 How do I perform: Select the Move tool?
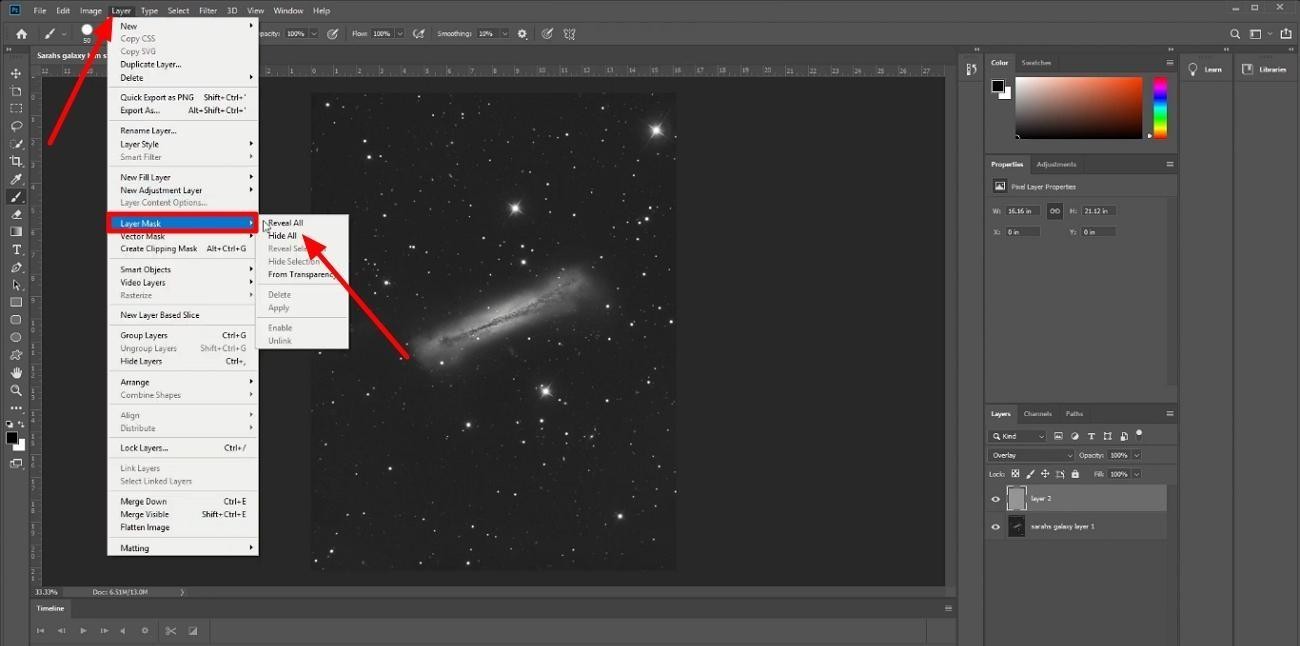point(16,74)
